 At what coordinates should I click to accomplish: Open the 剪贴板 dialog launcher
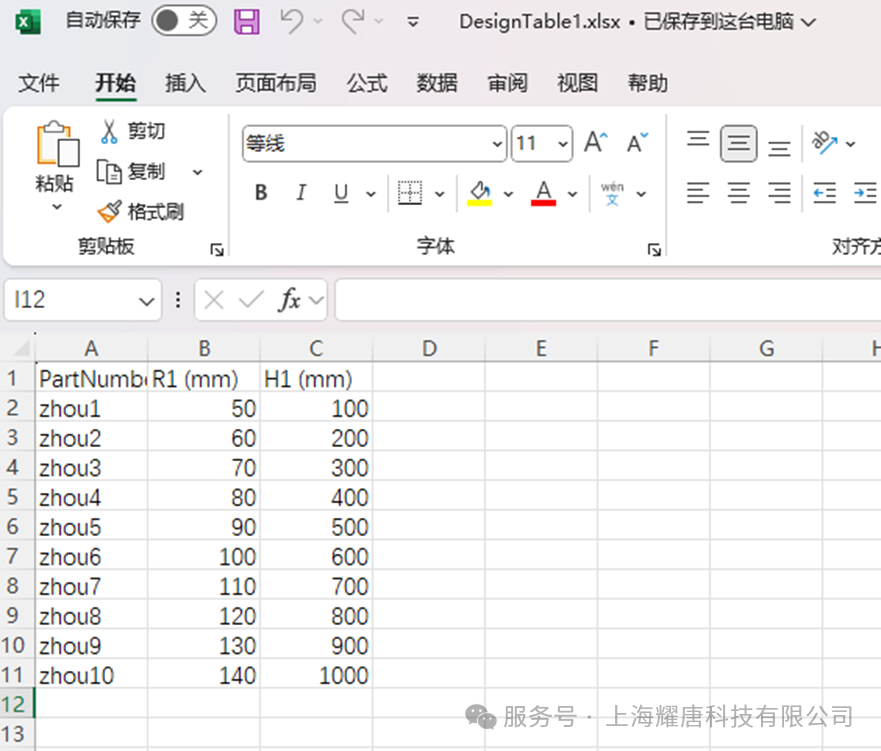click(217, 249)
